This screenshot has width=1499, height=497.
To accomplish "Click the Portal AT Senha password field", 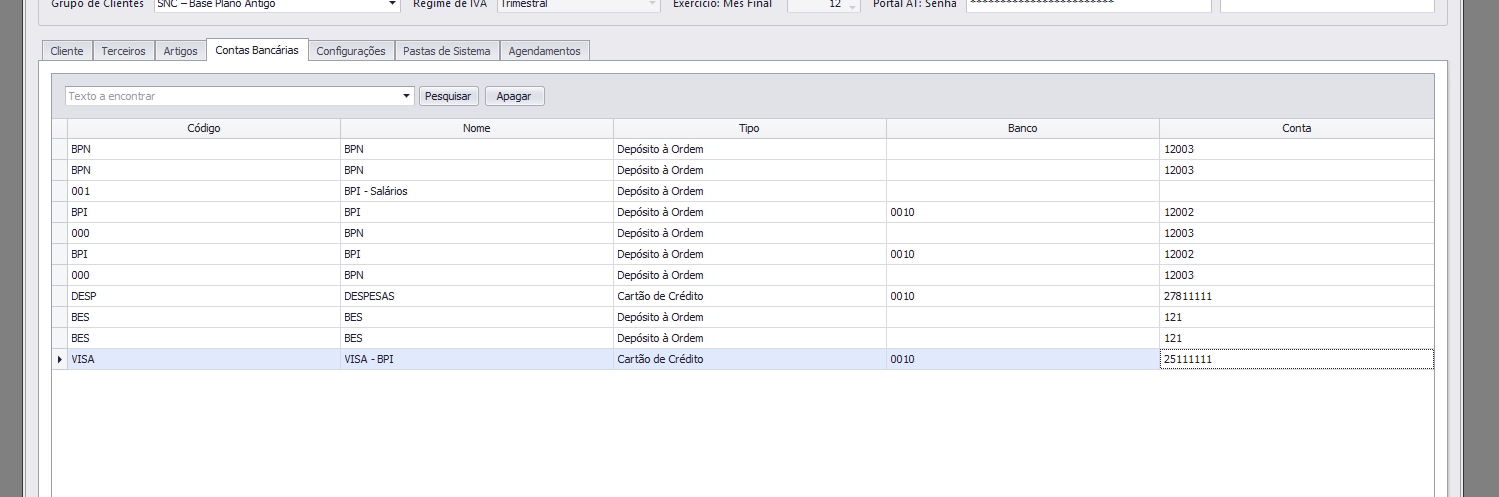I will tap(1087, 5).
